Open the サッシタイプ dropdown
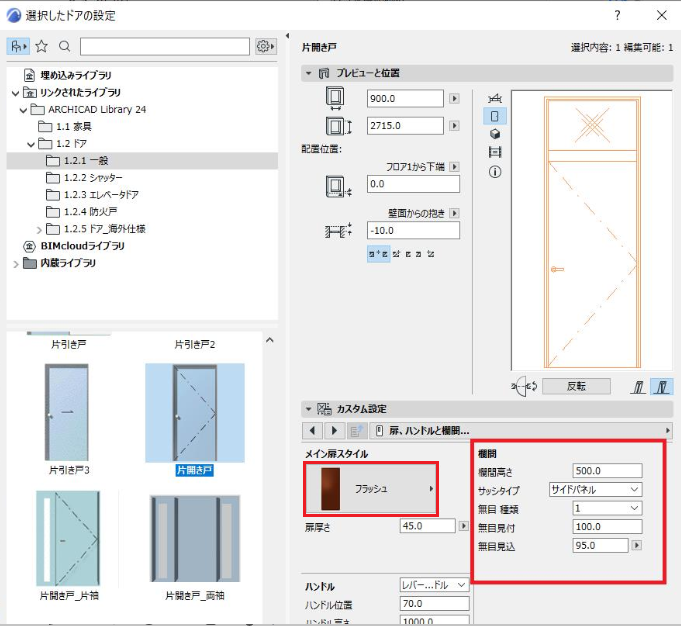The width and height of the screenshot is (681, 626). click(x=595, y=490)
